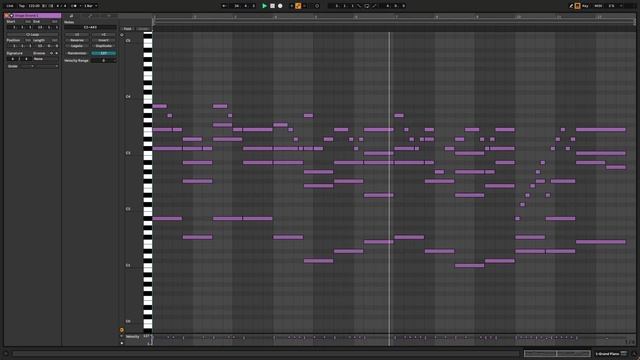Click the 4 / 4 time signature field
Image resolution: width=640 pixels, height=360 pixels.
coord(61,6)
